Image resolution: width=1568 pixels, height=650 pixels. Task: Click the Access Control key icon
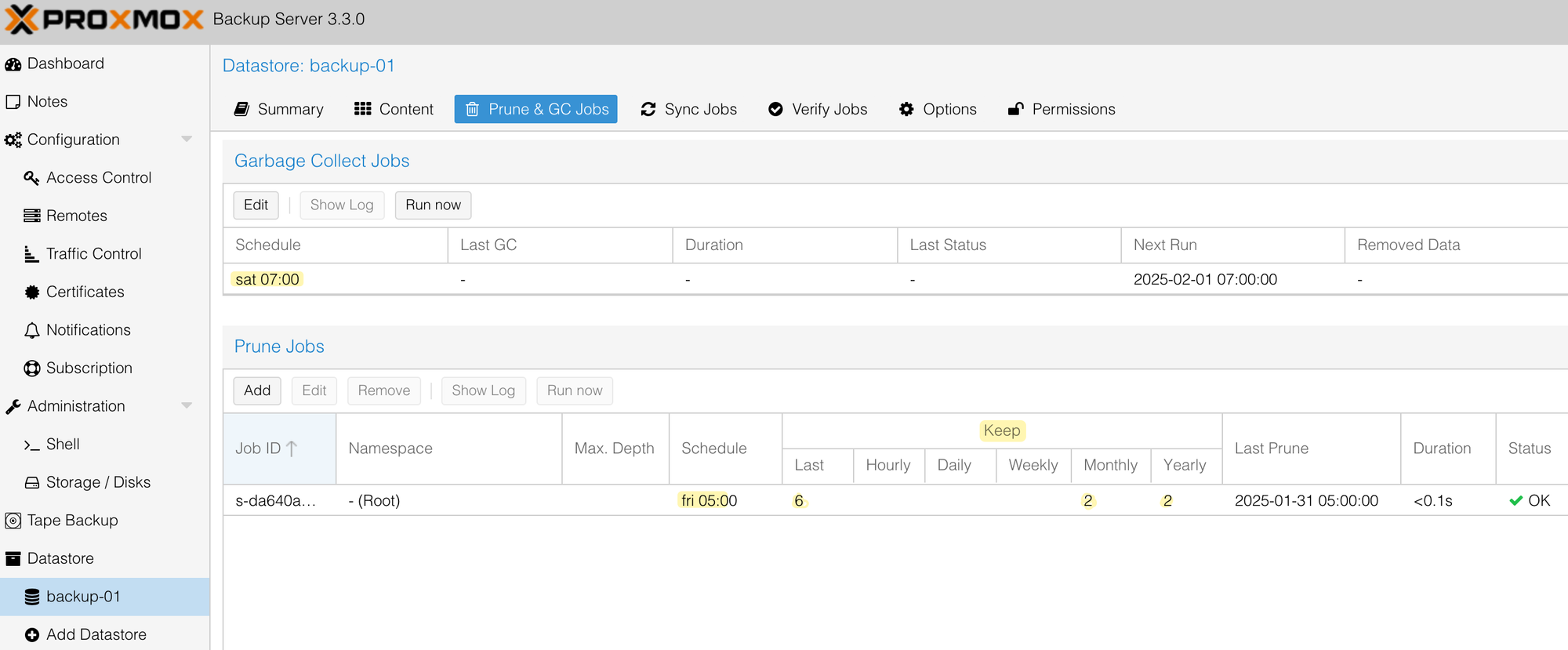(x=31, y=178)
